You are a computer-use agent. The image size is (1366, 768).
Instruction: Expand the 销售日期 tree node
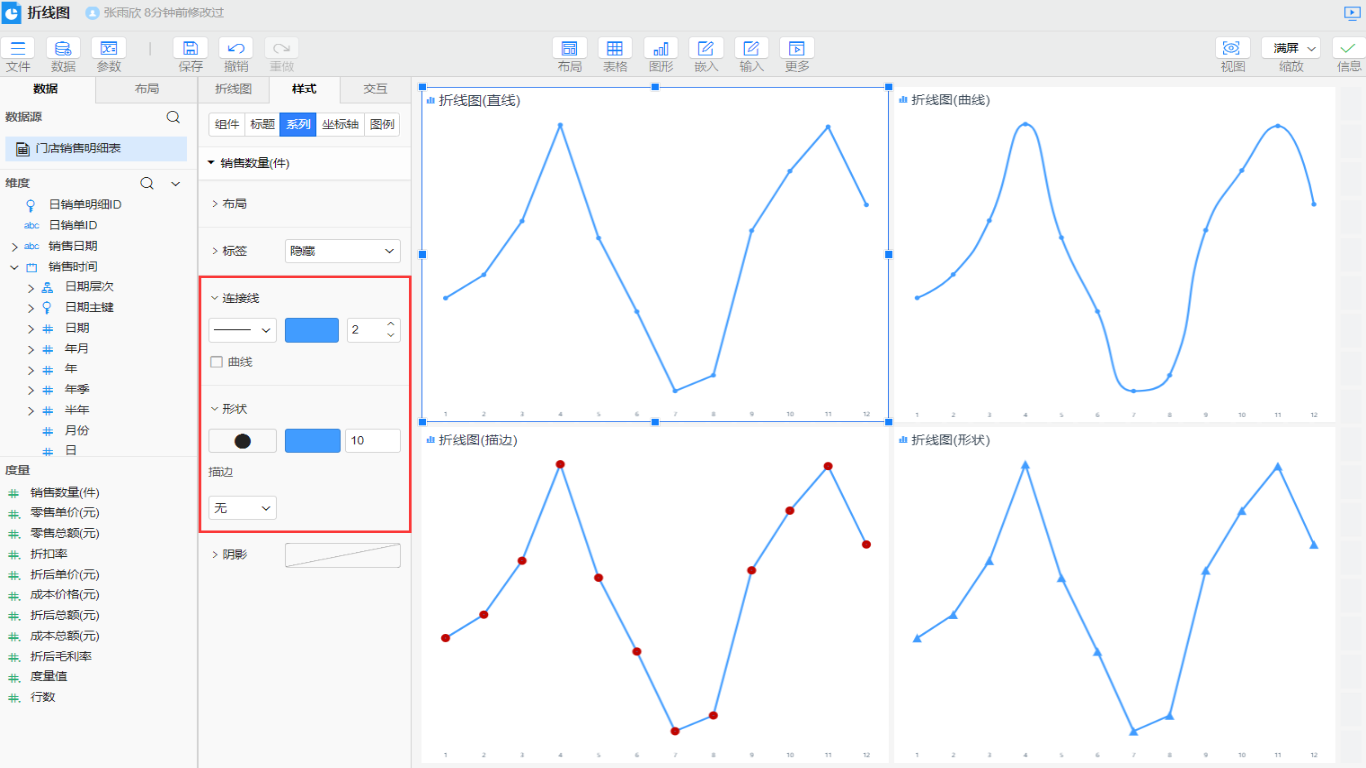pyautogui.click(x=15, y=246)
